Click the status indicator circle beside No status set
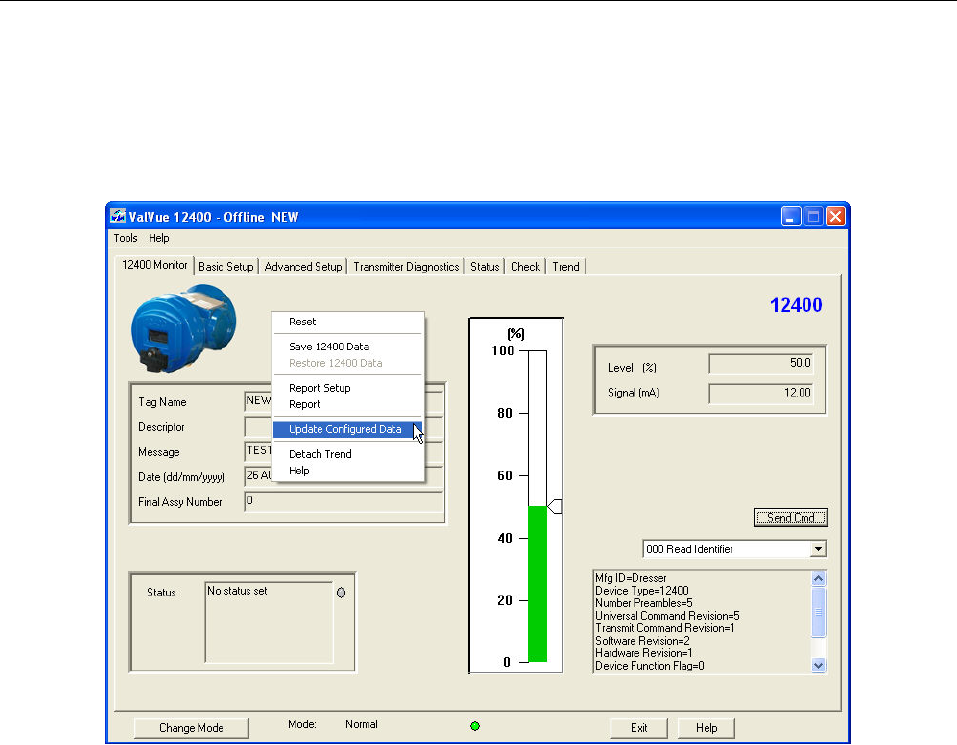 coord(341,592)
